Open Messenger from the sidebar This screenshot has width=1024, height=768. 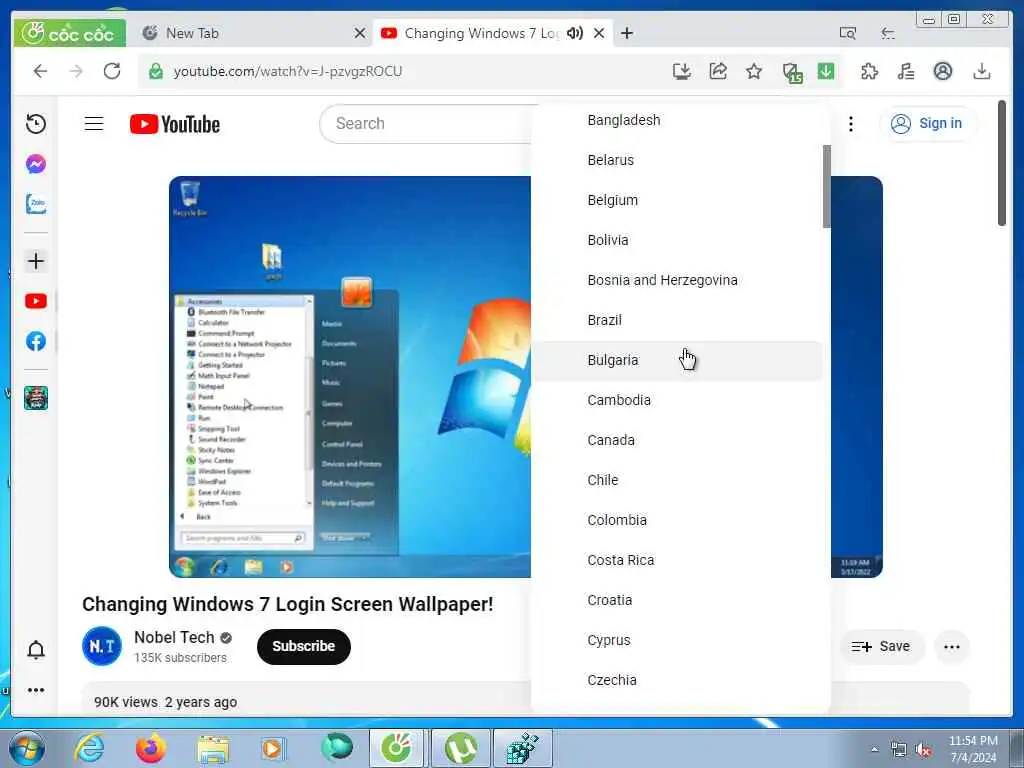(36, 164)
